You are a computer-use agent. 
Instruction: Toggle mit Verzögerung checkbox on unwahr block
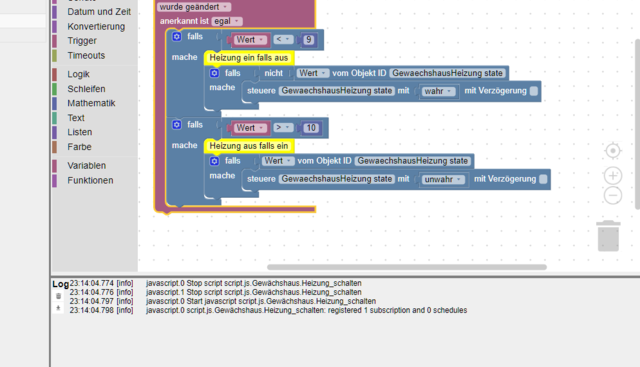tap(543, 179)
